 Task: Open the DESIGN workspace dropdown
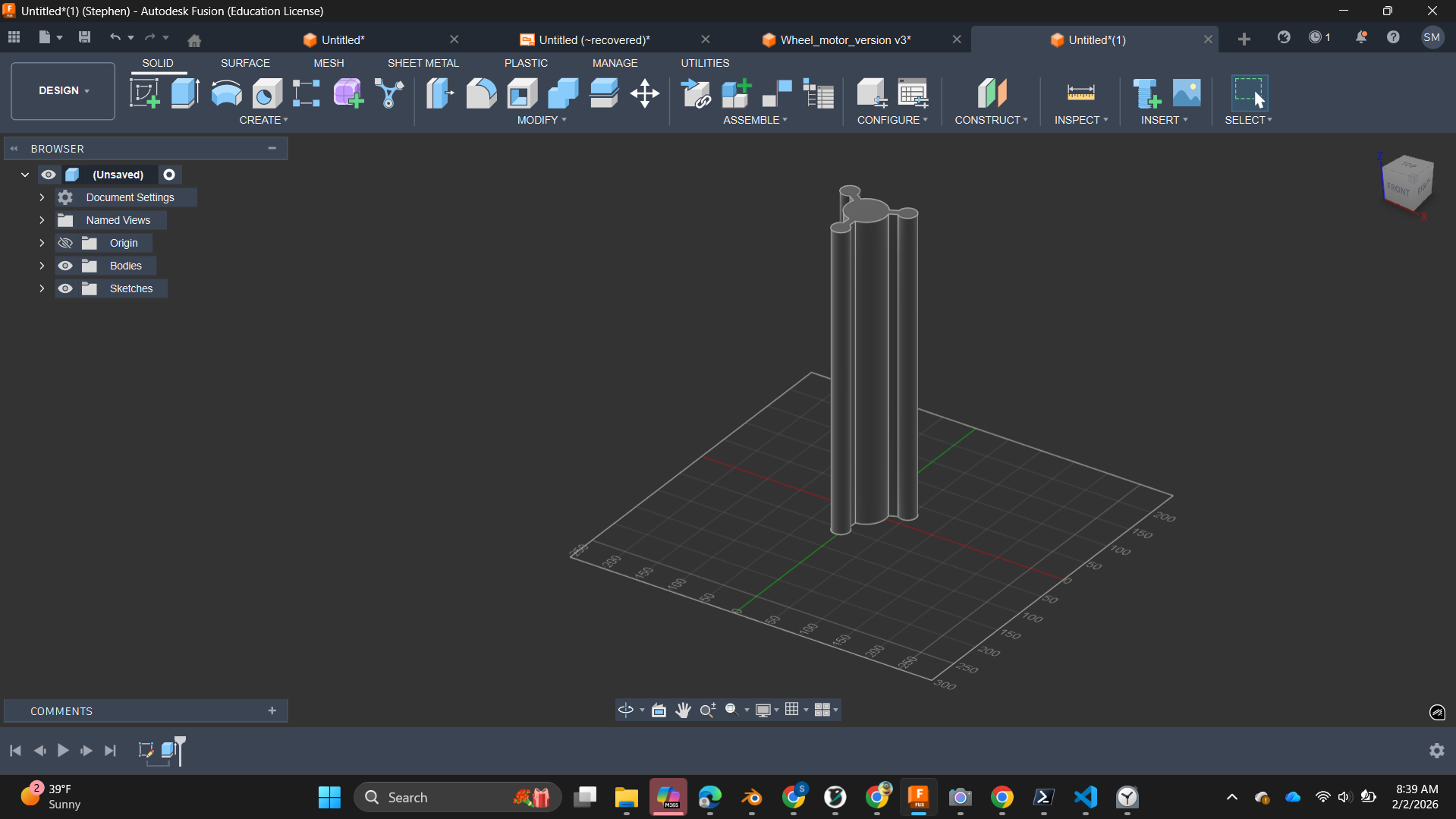63,91
